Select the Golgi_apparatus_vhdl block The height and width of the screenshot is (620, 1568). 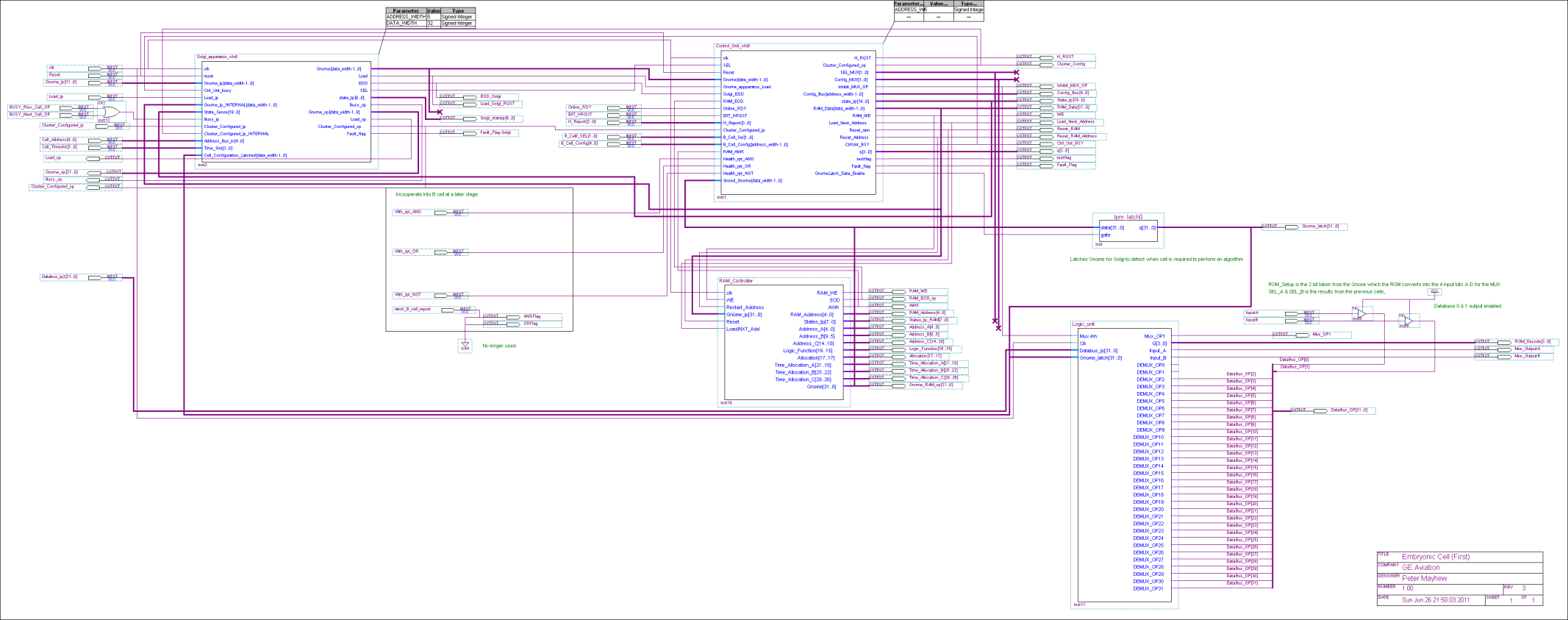coord(287,110)
